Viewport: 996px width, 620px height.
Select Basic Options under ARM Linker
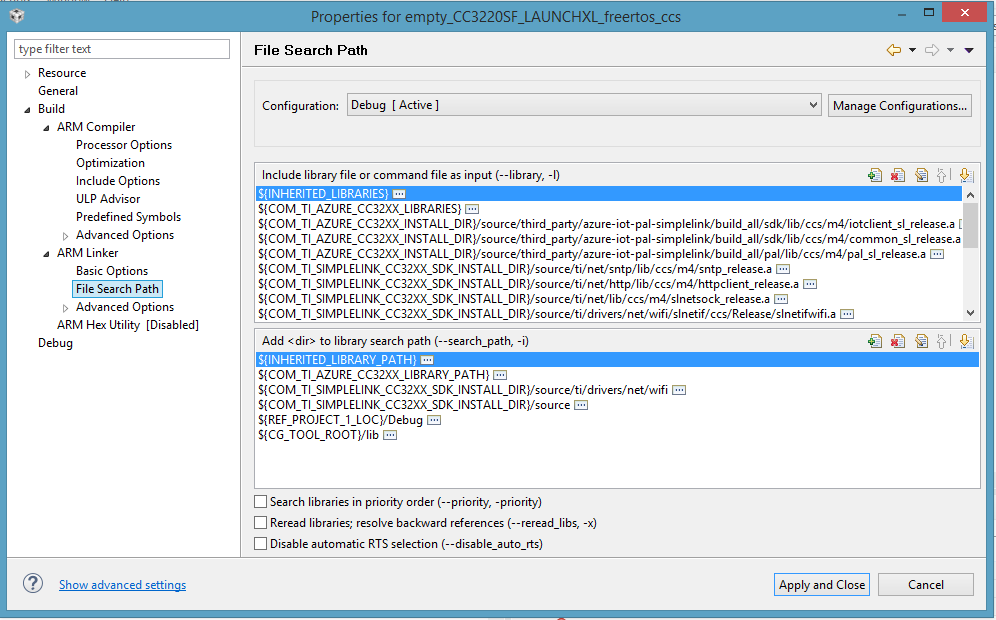tap(112, 271)
